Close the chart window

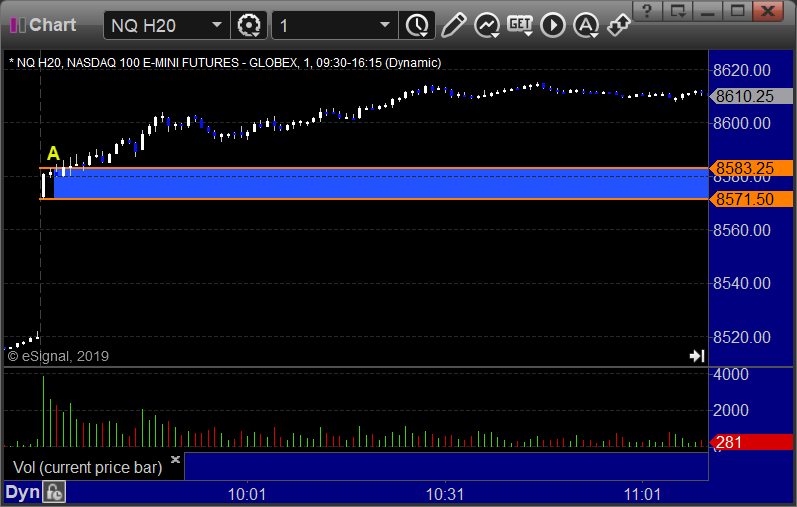coord(769,11)
